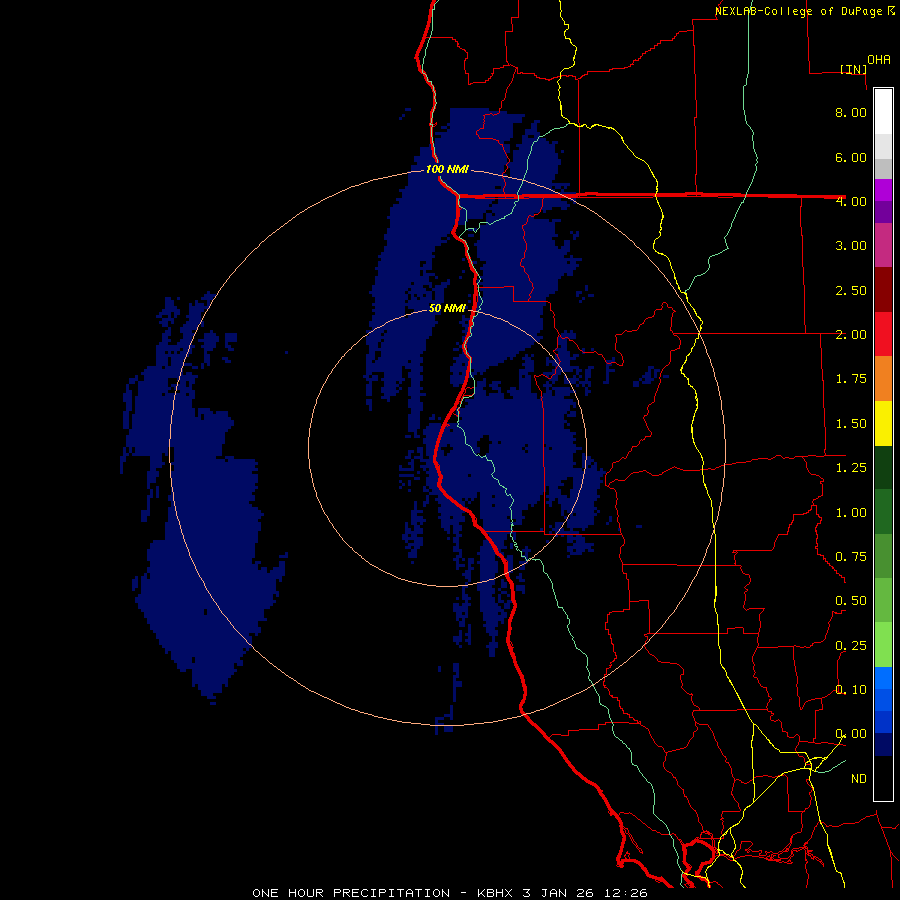Select the yellow legend swatch
This screenshot has height=900, width=900.
pyautogui.click(x=883, y=423)
